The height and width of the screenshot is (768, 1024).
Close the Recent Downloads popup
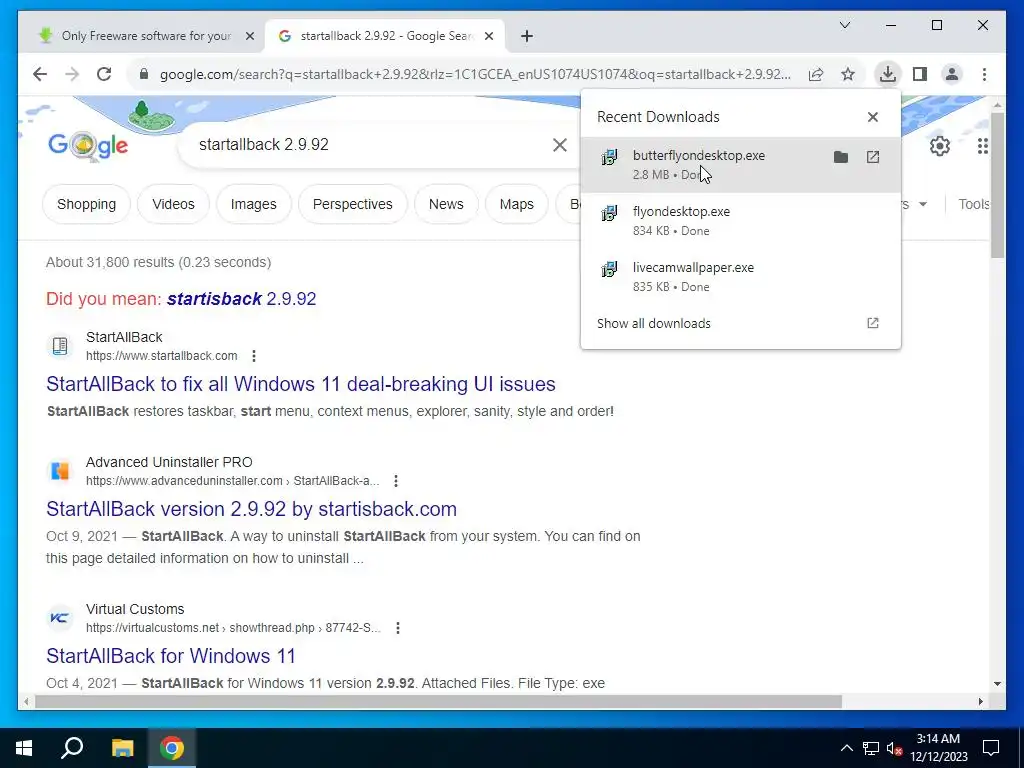pos(872,117)
